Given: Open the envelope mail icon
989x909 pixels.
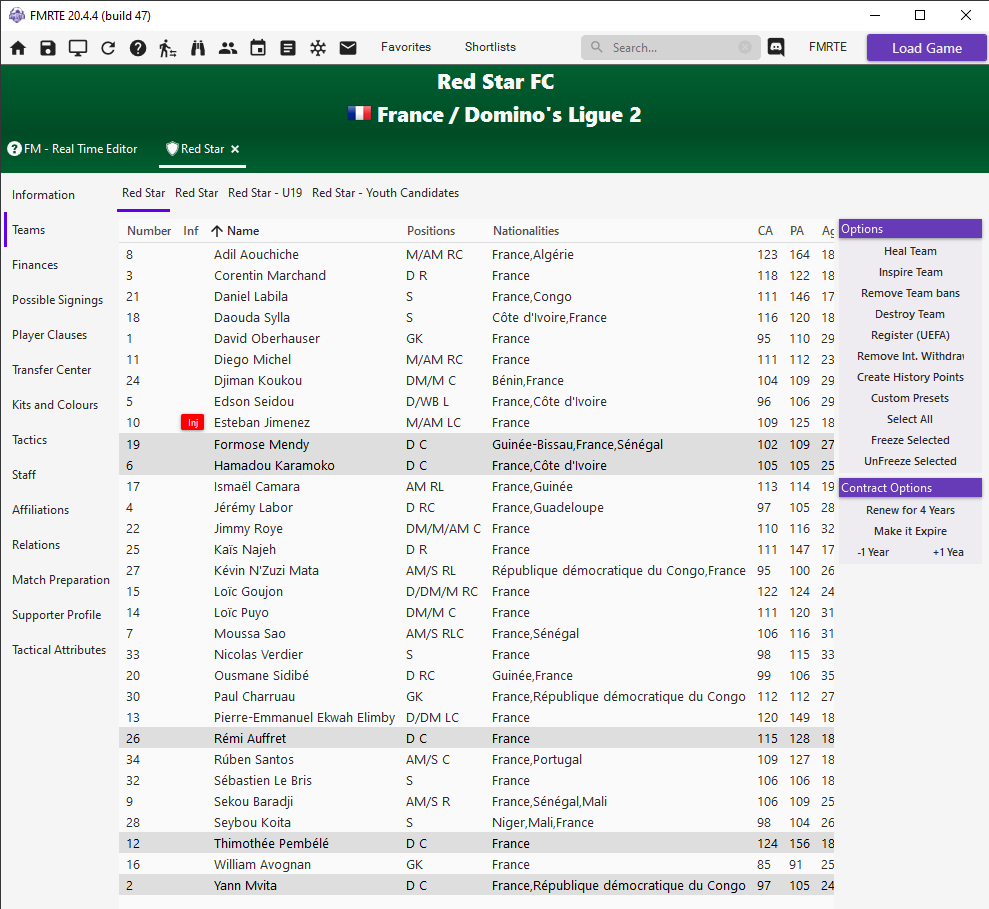Looking at the screenshot, I should click(x=348, y=48).
